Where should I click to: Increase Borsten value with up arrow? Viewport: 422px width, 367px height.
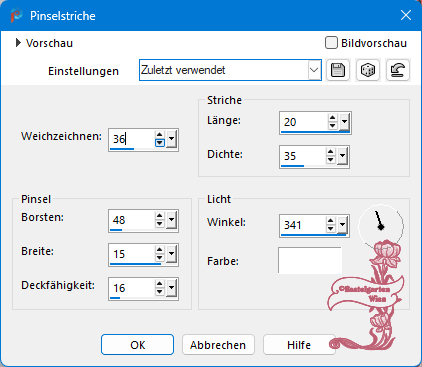tap(160, 216)
